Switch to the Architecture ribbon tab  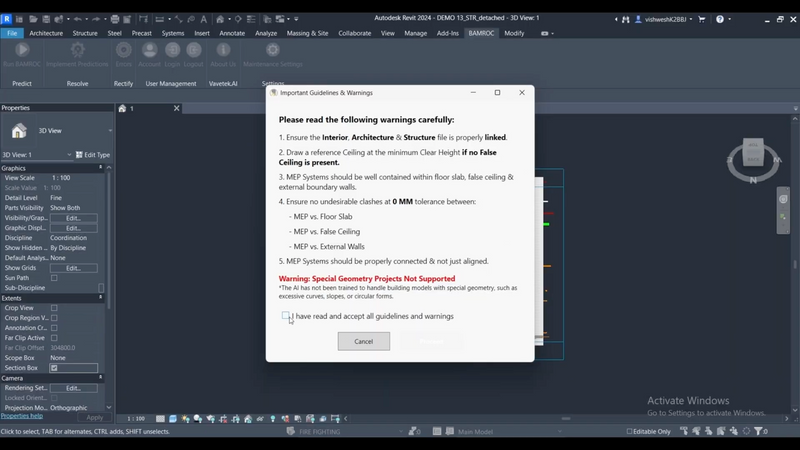coord(46,33)
